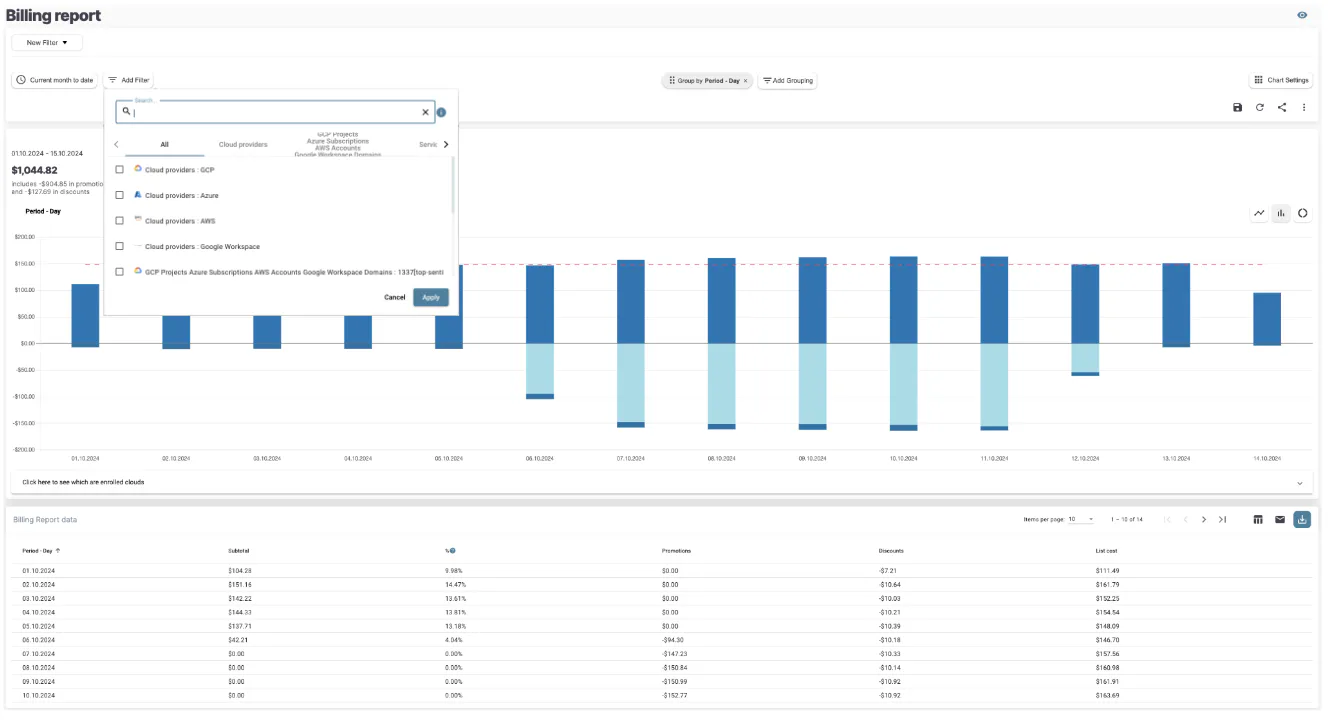Click into the filter Search field

[276, 112]
